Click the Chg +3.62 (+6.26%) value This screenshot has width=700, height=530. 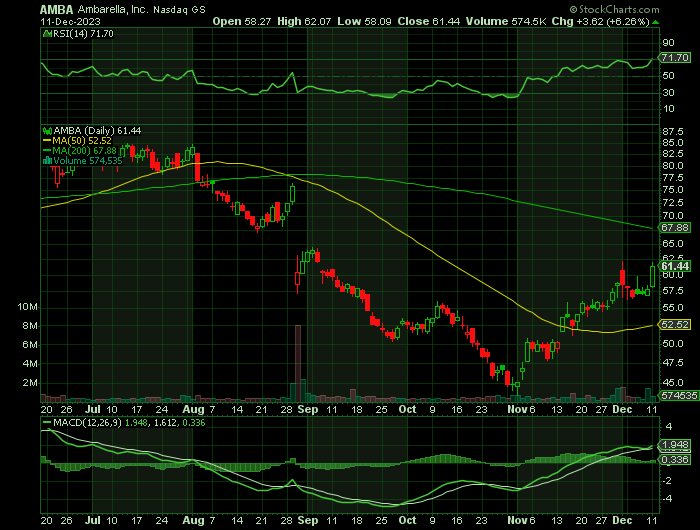coord(600,21)
